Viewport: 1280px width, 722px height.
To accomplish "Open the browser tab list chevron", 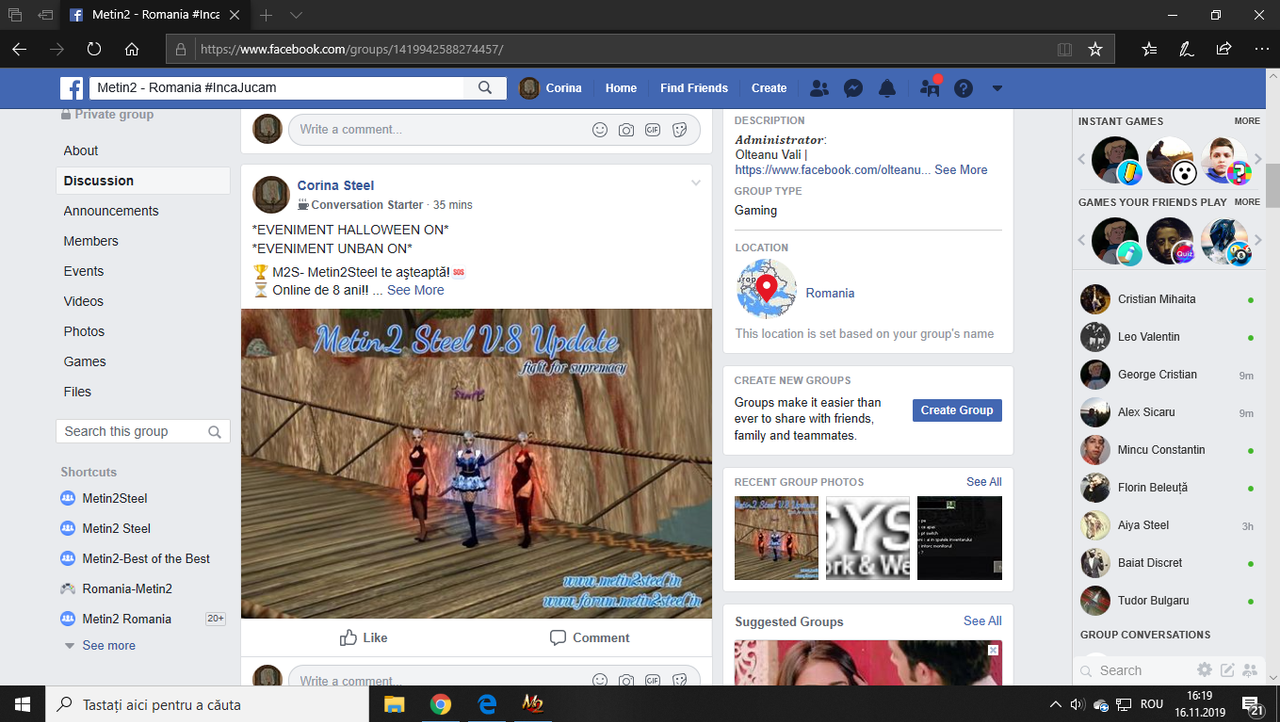I will coord(296,16).
